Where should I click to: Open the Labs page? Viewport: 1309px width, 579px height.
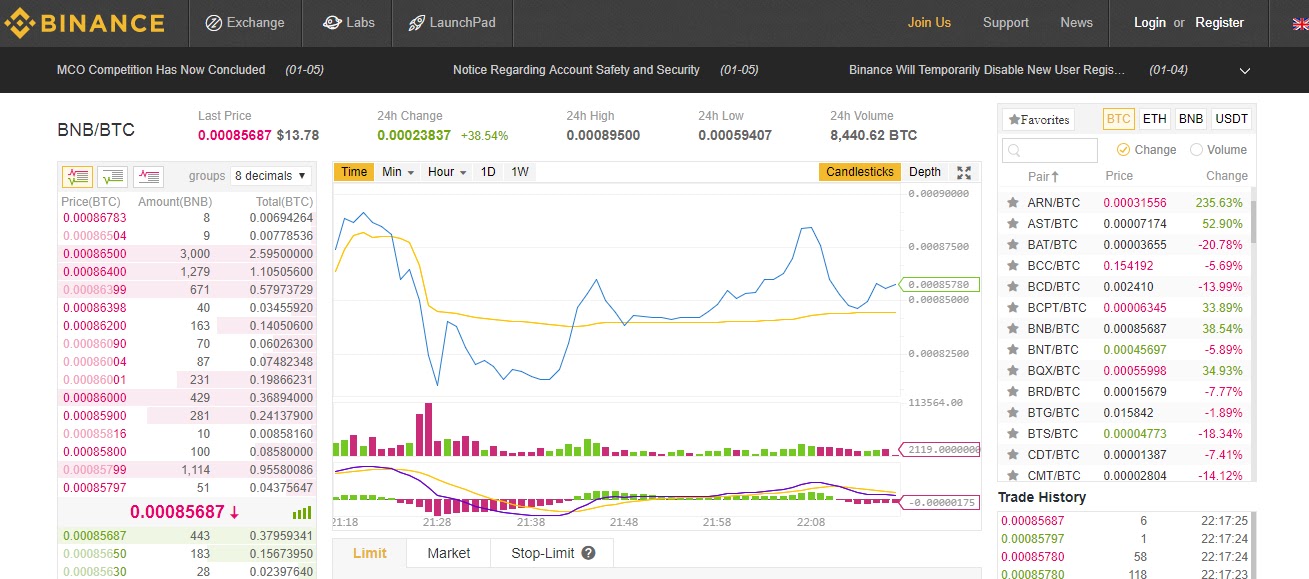pos(349,22)
